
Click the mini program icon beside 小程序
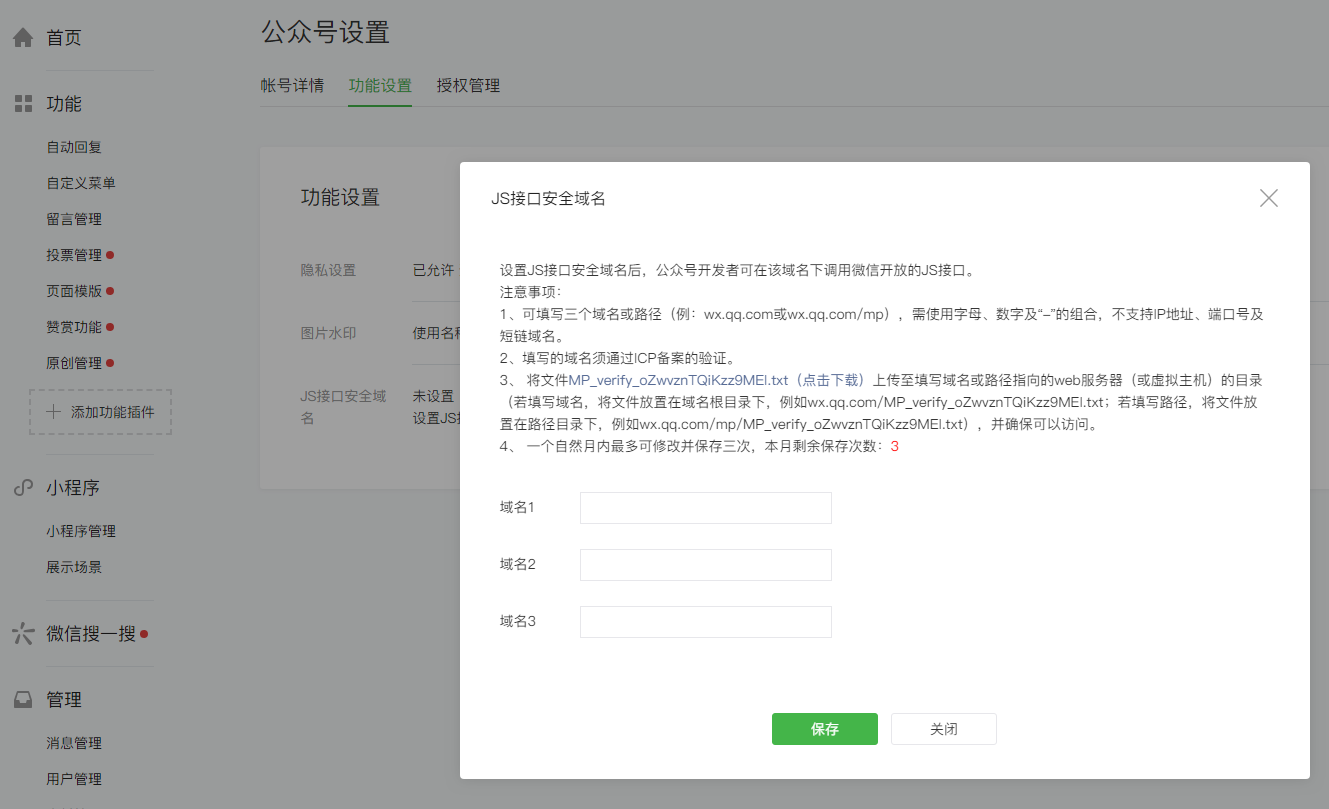tap(23, 488)
